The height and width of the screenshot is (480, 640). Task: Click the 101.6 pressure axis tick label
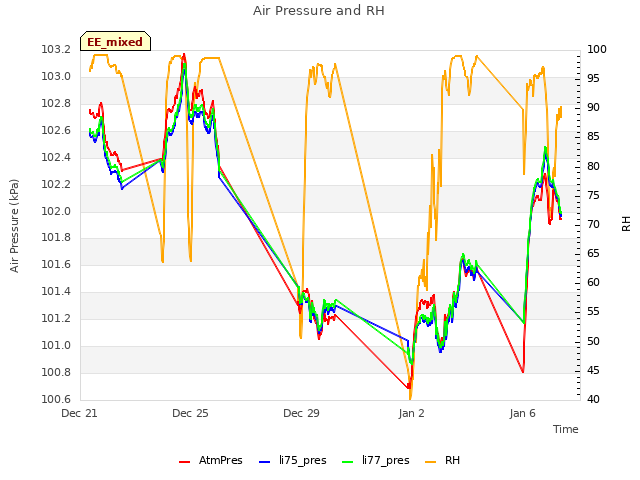pyautogui.click(x=56, y=264)
